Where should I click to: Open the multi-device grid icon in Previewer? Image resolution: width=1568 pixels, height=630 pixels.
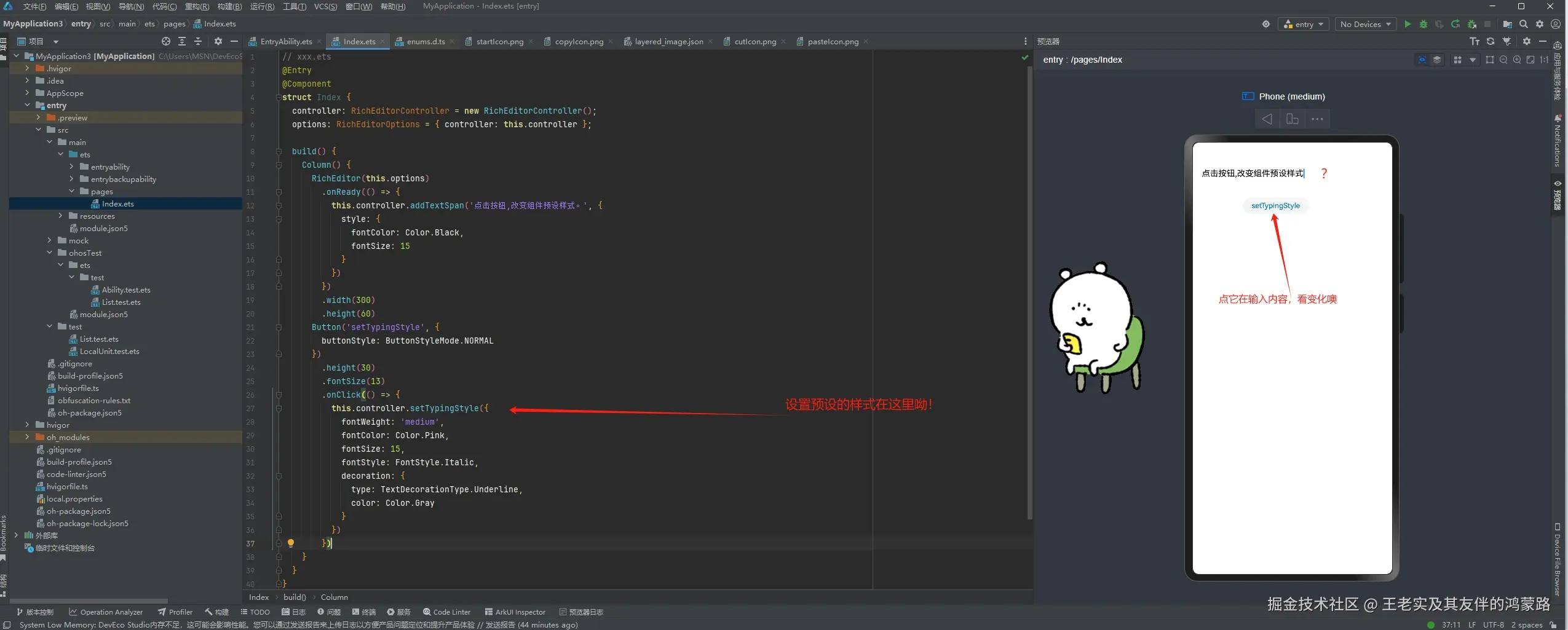coord(1457,60)
